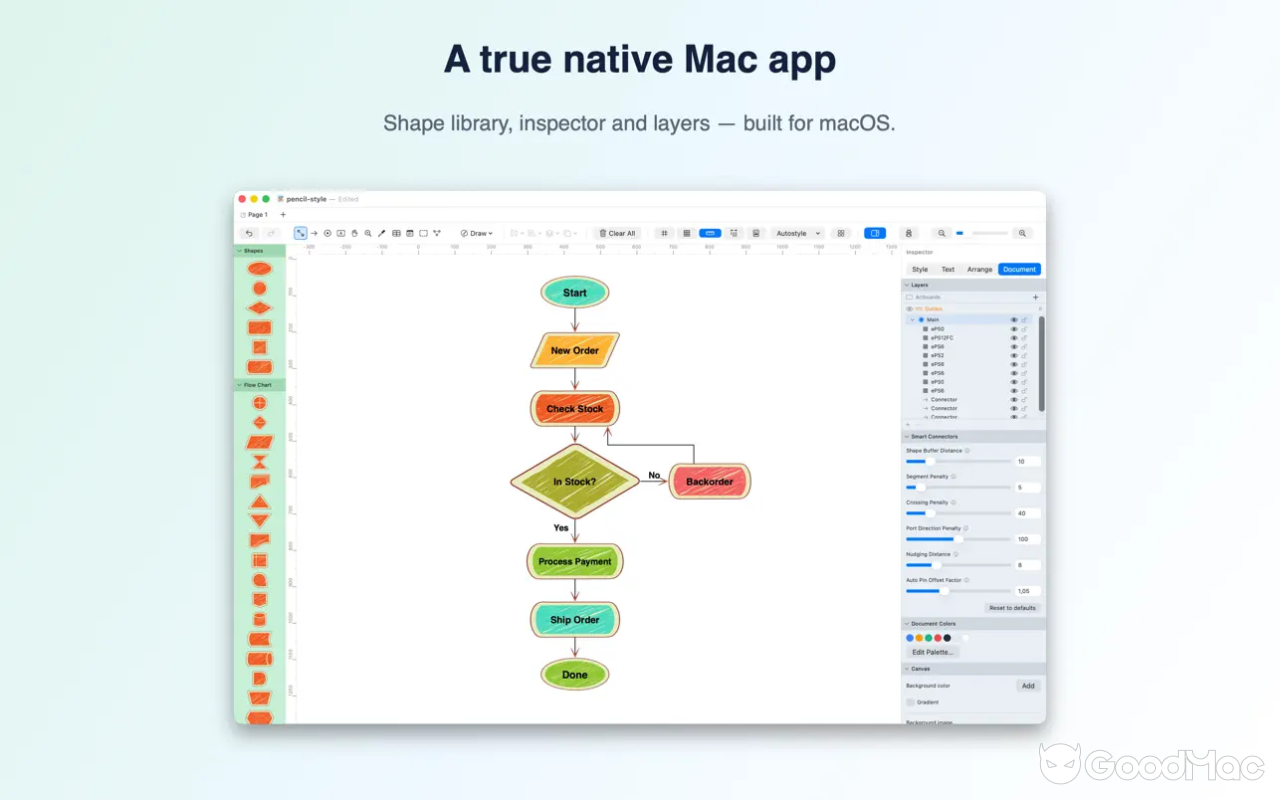Click the page layout toolbar icon

756,233
